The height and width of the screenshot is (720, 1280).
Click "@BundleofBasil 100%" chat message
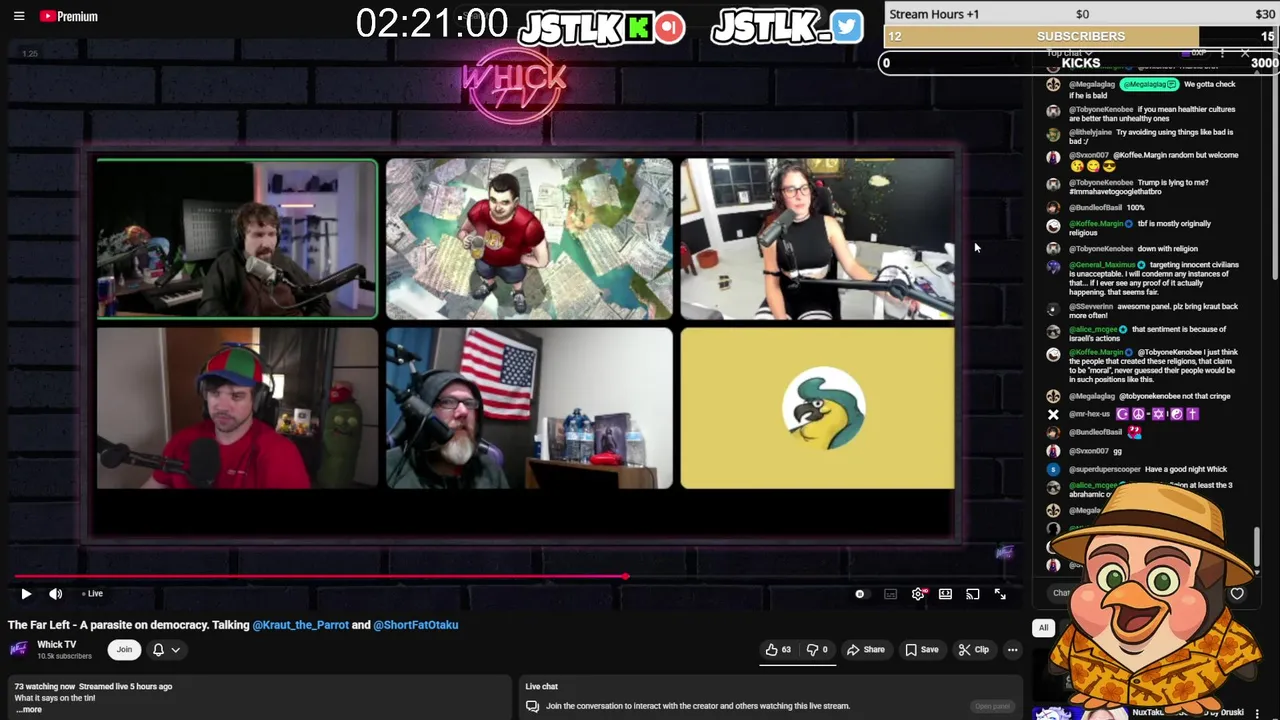point(1106,207)
